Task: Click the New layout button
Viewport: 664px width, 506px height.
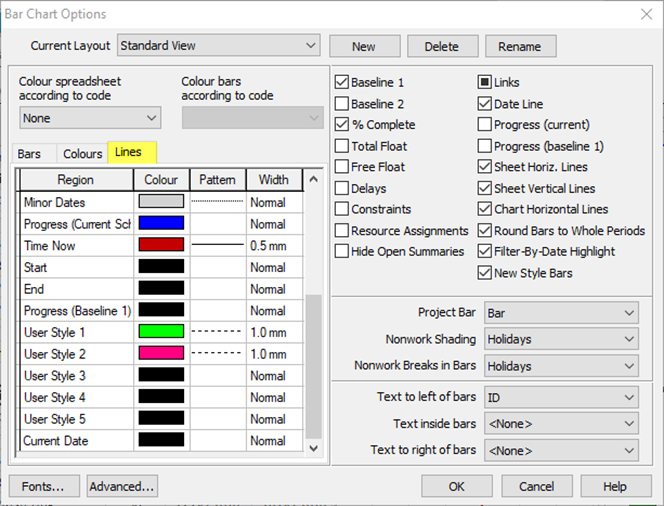Action: 365,46
